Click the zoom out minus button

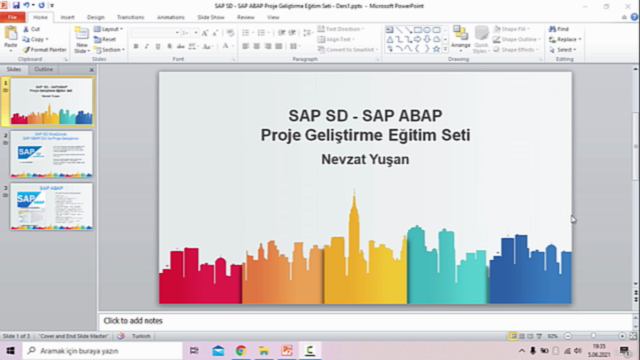coord(568,336)
